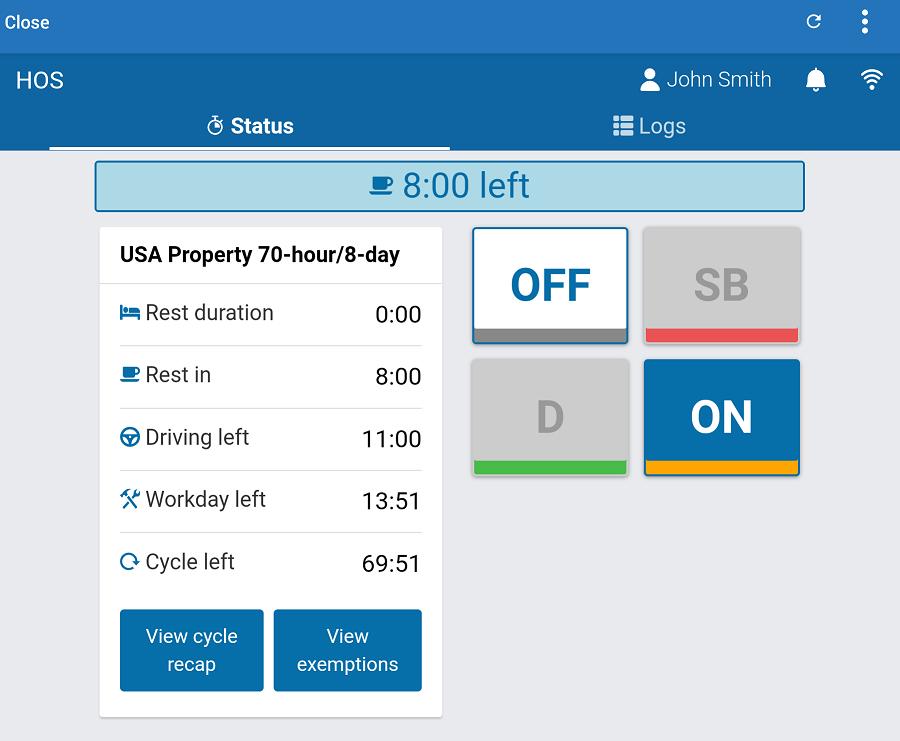Set duty status to OFF
Image resolution: width=900 pixels, height=741 pixels.
[550, 285]
